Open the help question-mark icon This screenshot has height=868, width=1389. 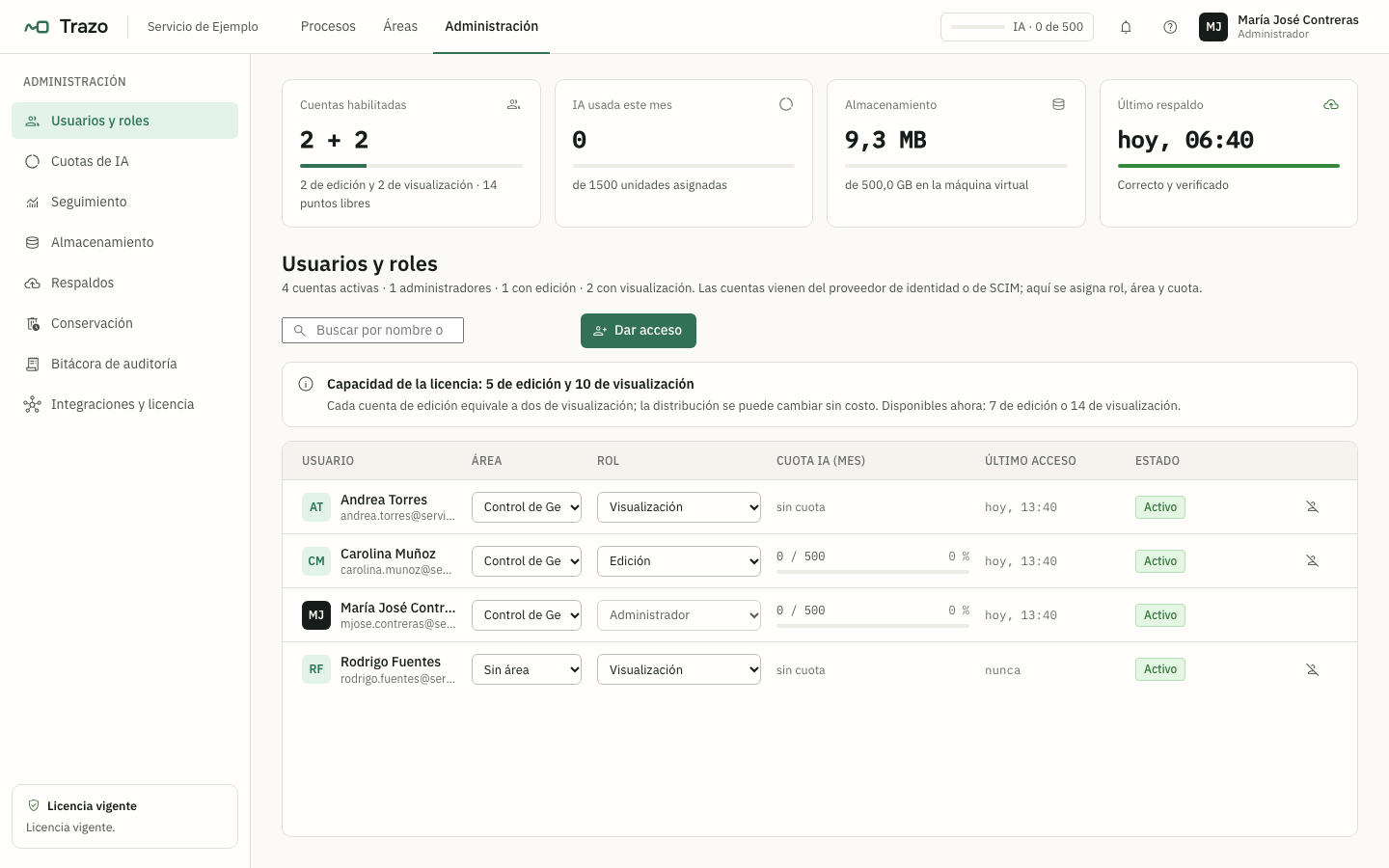(1170, 27)
